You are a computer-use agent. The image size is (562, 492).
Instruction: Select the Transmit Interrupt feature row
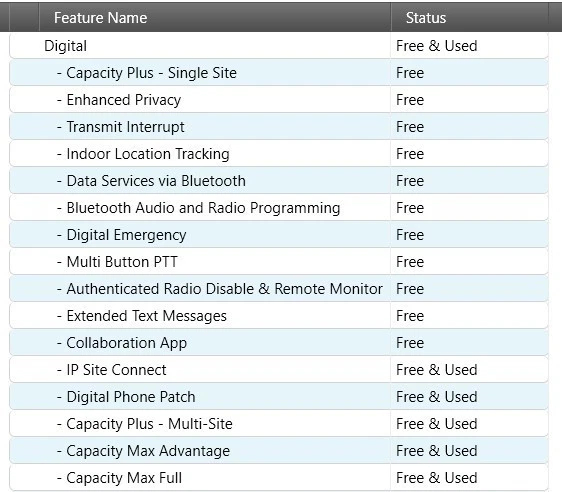[x=279, y=127]
